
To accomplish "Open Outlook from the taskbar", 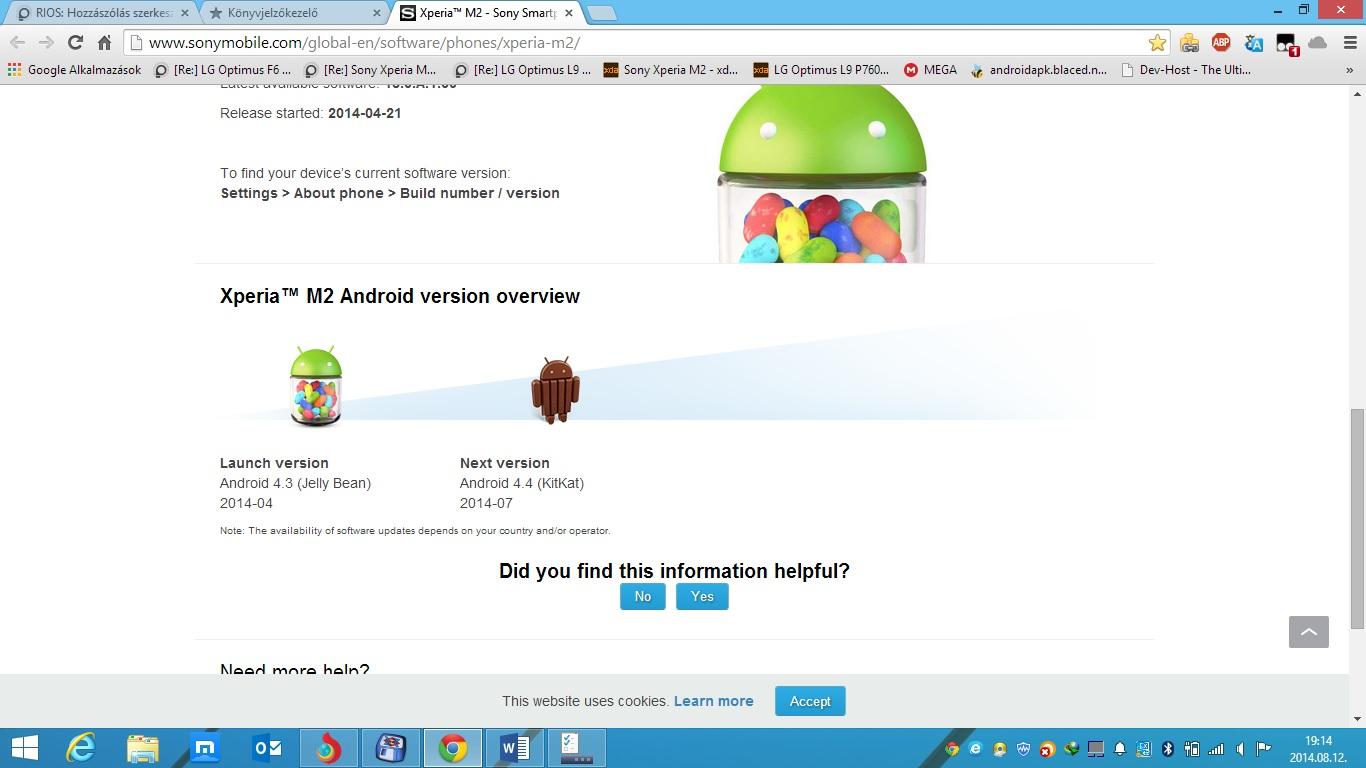I will tap(267, 748).
